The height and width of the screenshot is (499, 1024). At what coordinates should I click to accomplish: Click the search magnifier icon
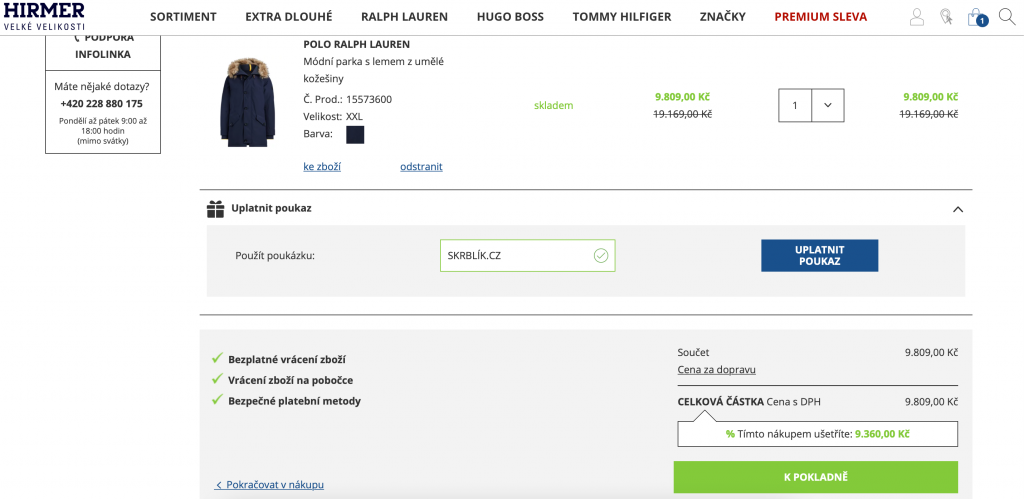1006,16
